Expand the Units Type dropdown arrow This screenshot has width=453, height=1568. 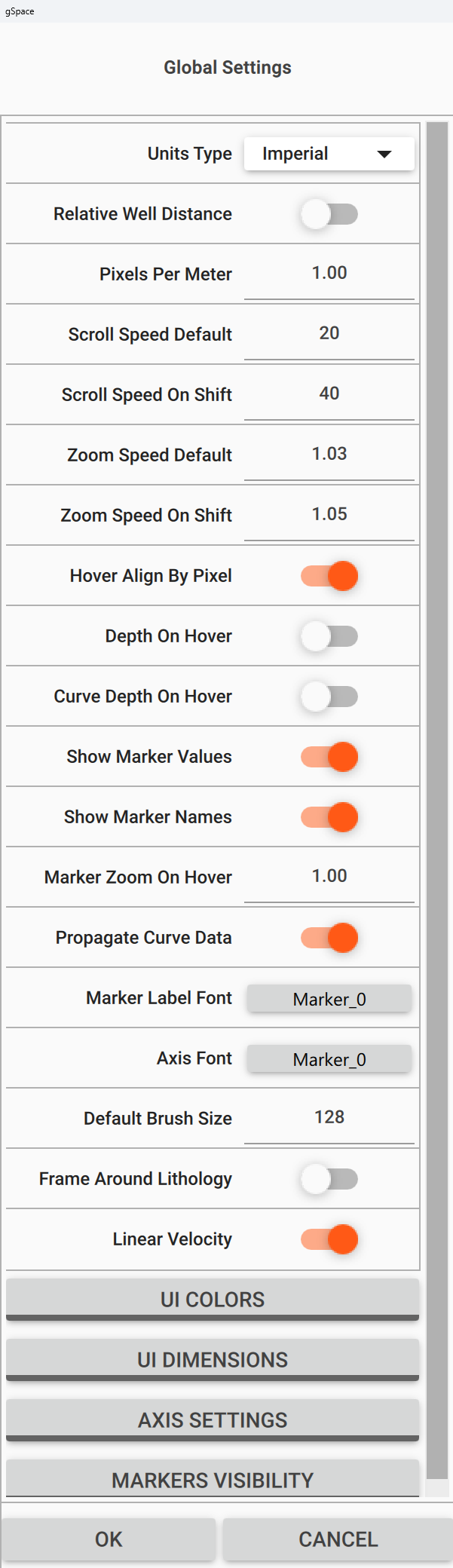click(x=386, y=153)
